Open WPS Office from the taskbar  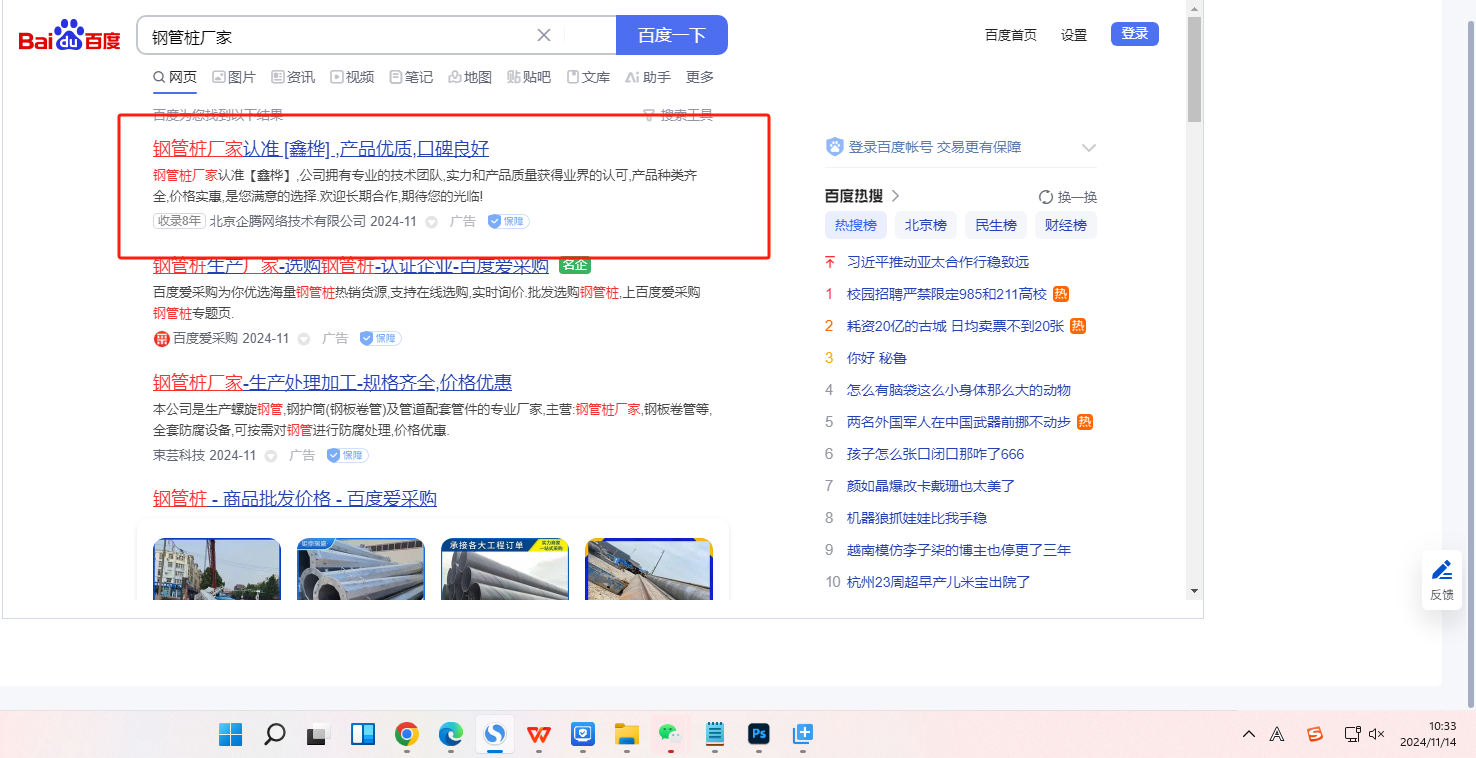[x=539, y=735]
